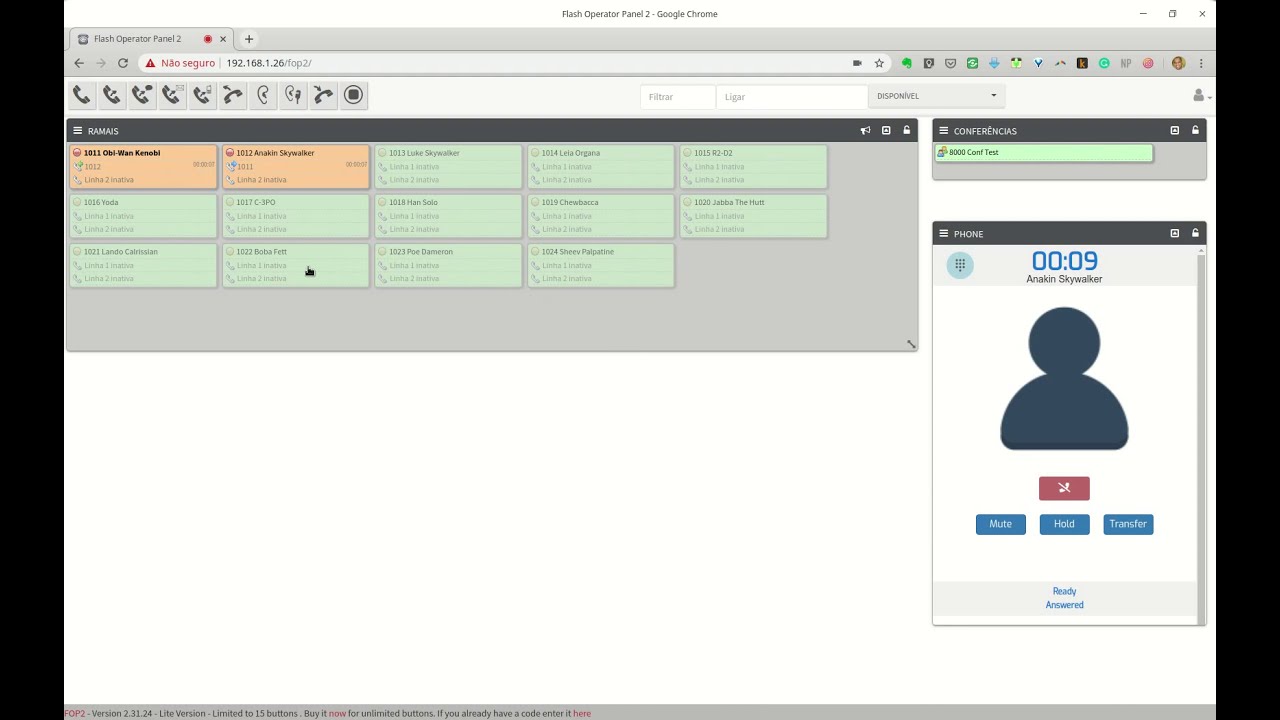Image resolution: width=1280 pixels, height=720 pixels.
Task: Open the dialpad keypad in Phone panel
Action: 960,265
